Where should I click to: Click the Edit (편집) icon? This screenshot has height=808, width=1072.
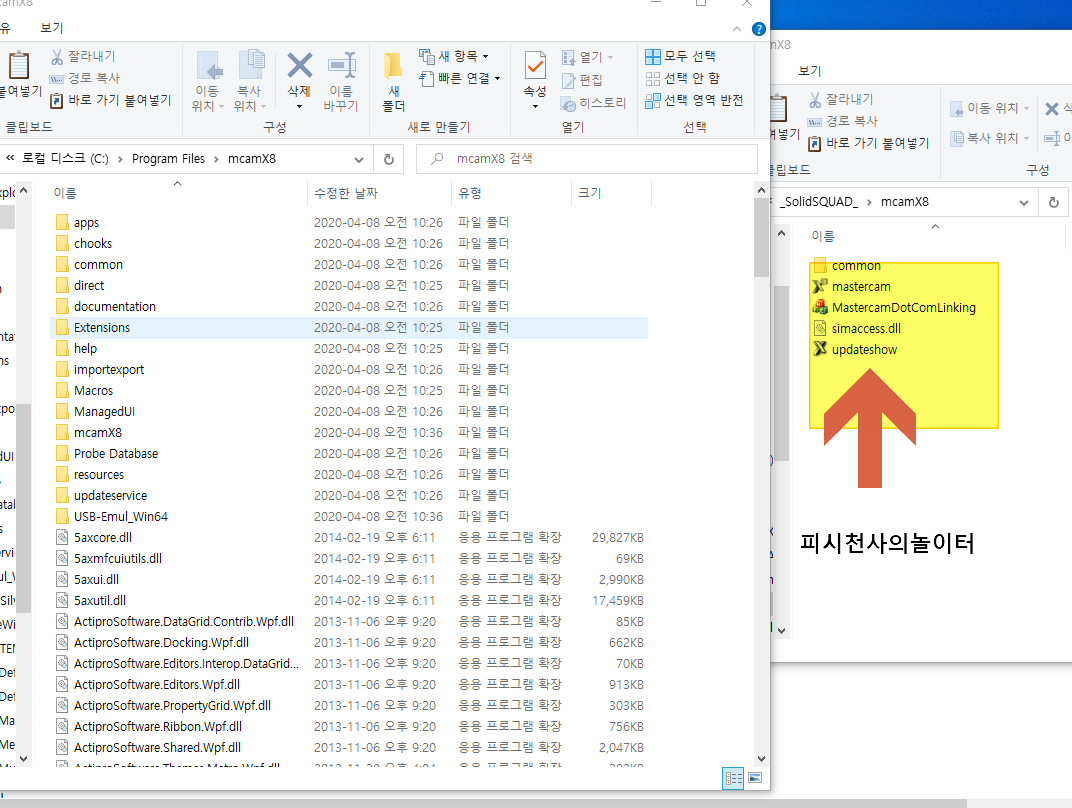(x=568, y=81)
